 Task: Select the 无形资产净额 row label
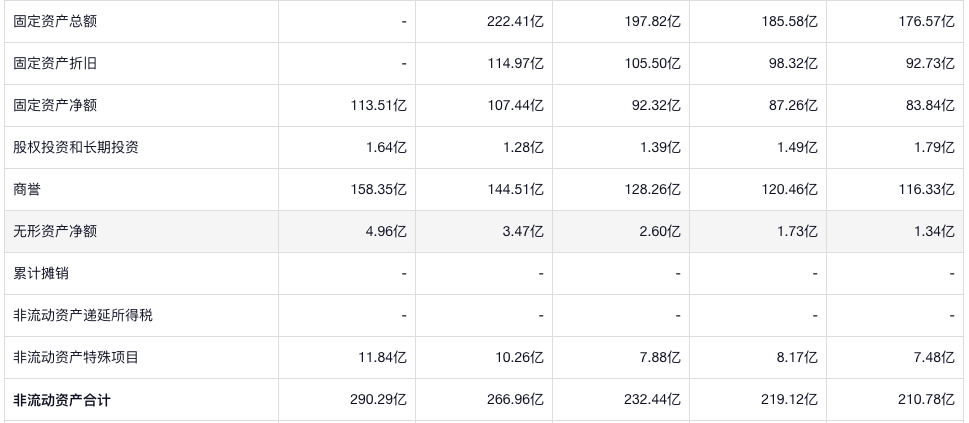(55, 231)
